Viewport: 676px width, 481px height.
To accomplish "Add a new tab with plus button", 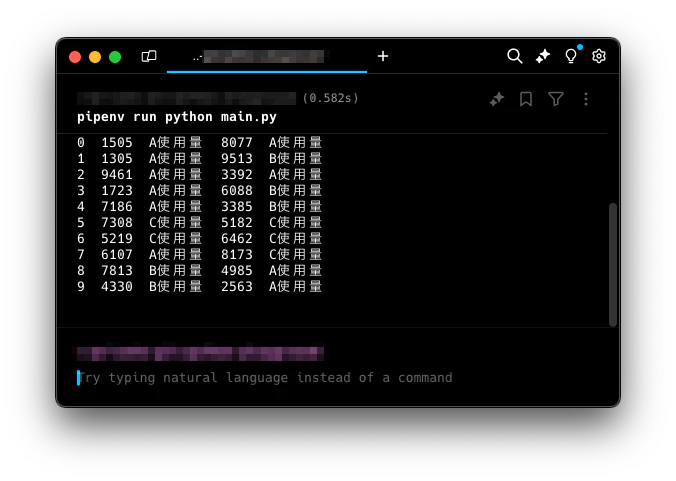I will click(383, 56).
